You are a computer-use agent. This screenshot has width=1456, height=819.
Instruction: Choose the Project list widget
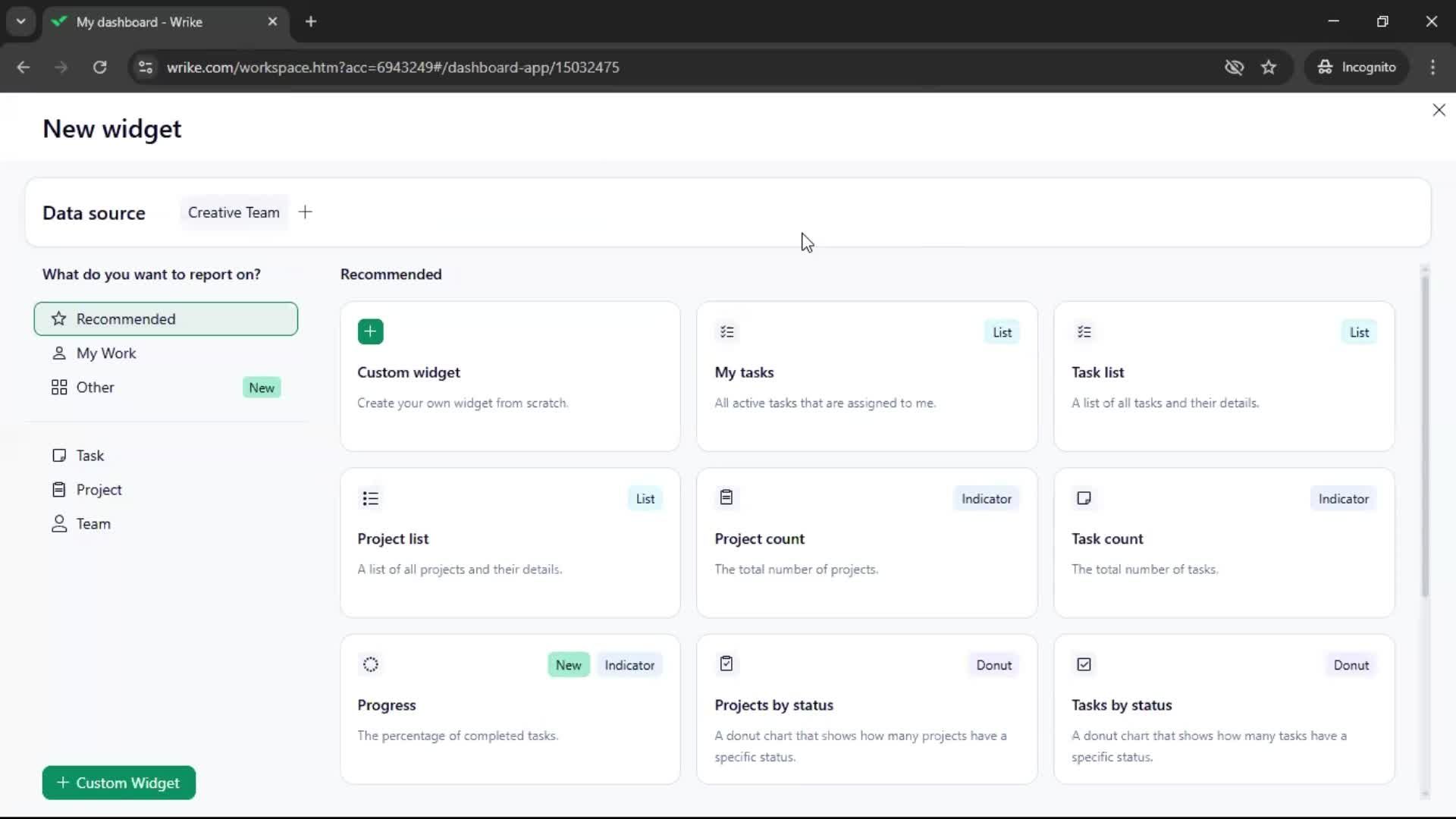[510, 542]
